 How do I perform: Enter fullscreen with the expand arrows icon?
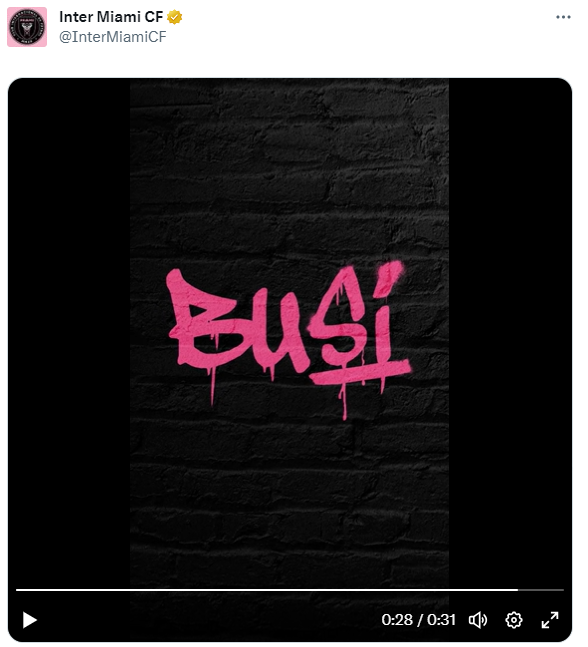(x=550, y=620)
